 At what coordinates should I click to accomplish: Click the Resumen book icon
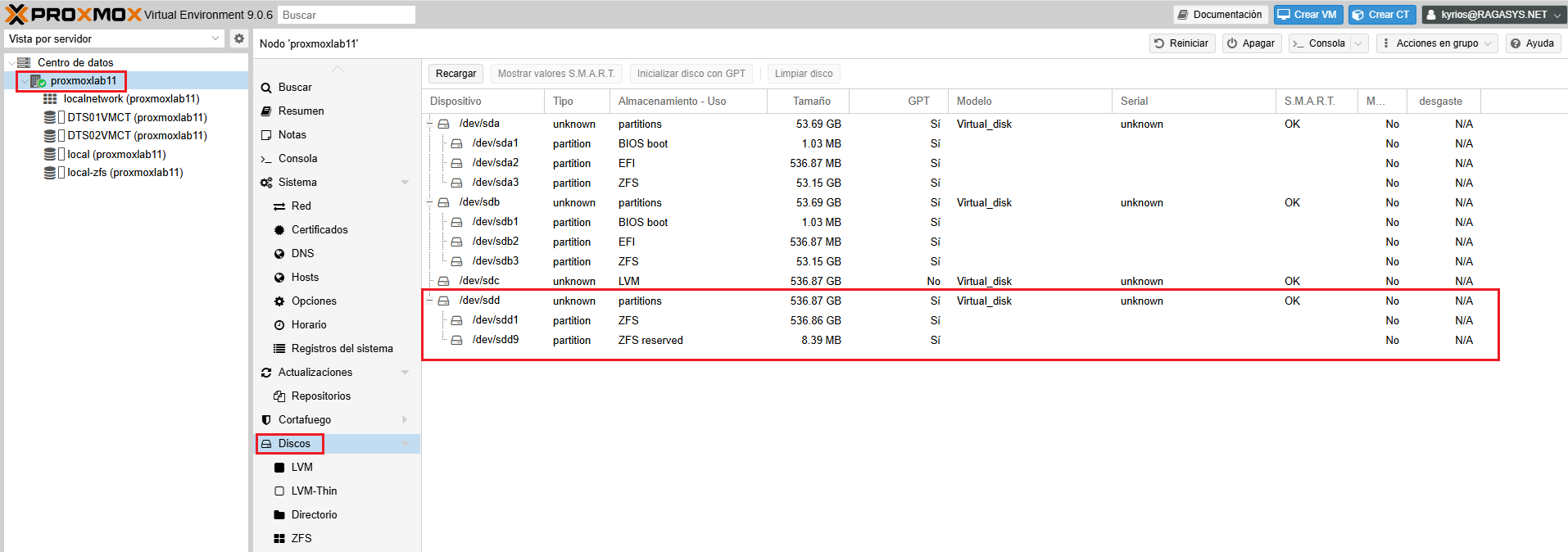266,111
